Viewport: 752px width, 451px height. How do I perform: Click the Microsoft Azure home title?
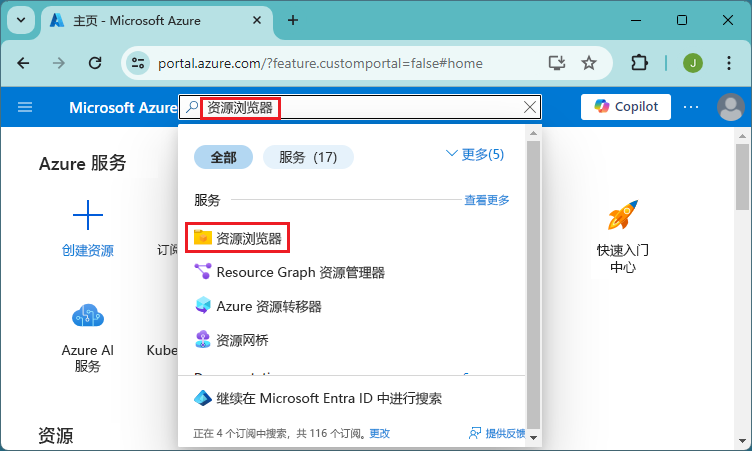pos(123,107)
